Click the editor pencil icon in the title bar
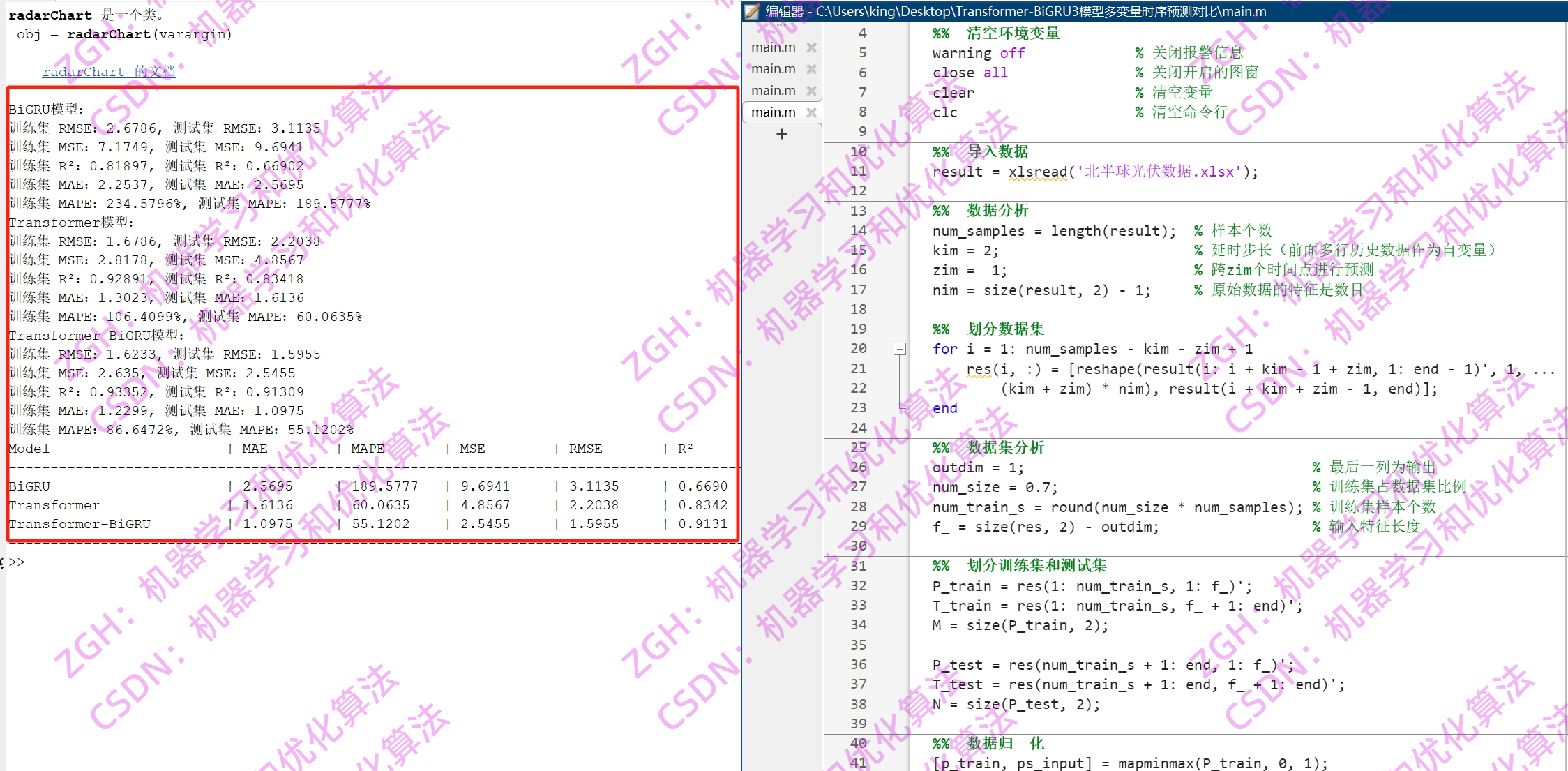Image resolution: width=1568 pixels, height=771 pixels. coord(753,11)
